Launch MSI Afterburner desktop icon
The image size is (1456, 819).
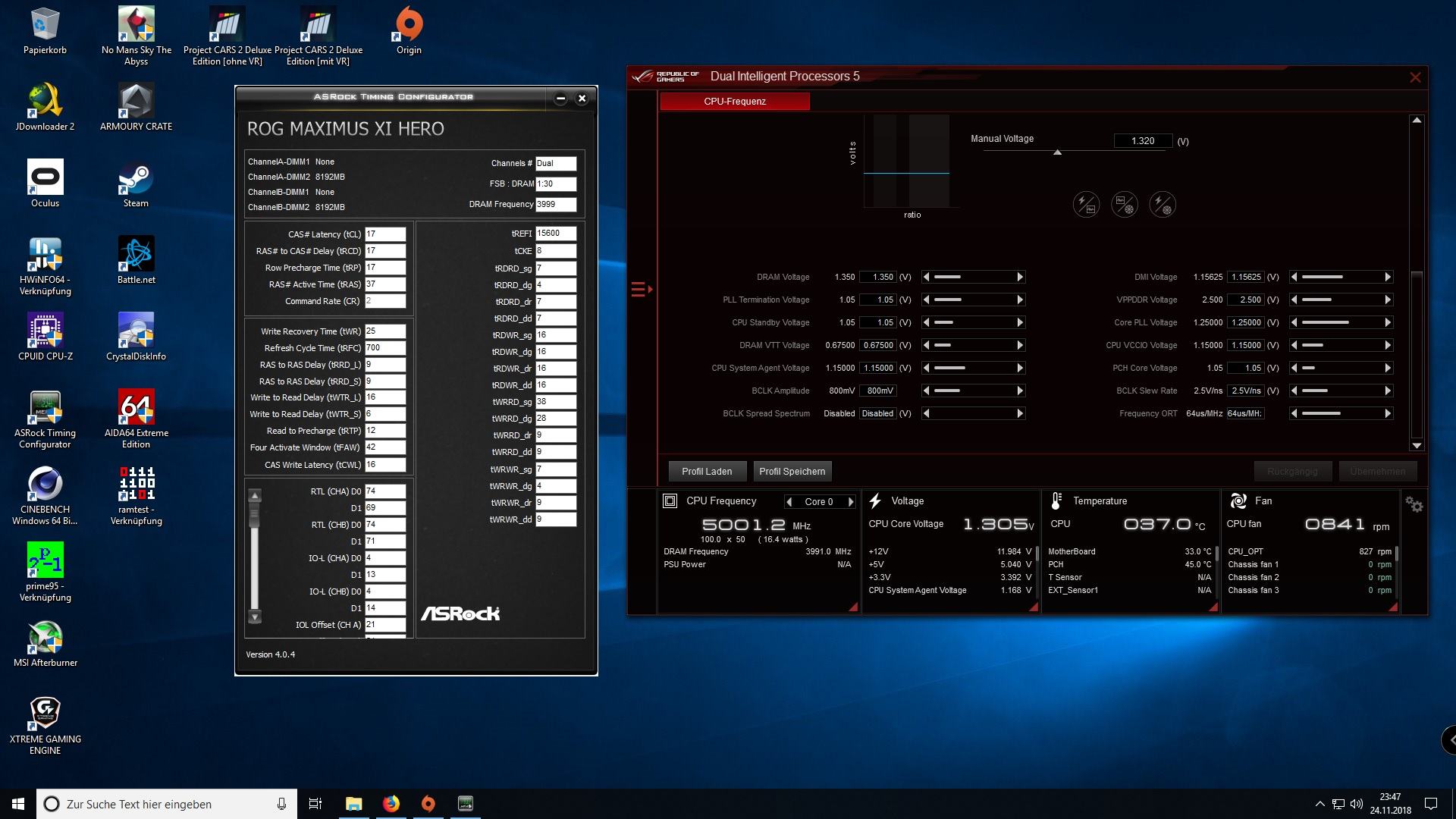point(45,643)
